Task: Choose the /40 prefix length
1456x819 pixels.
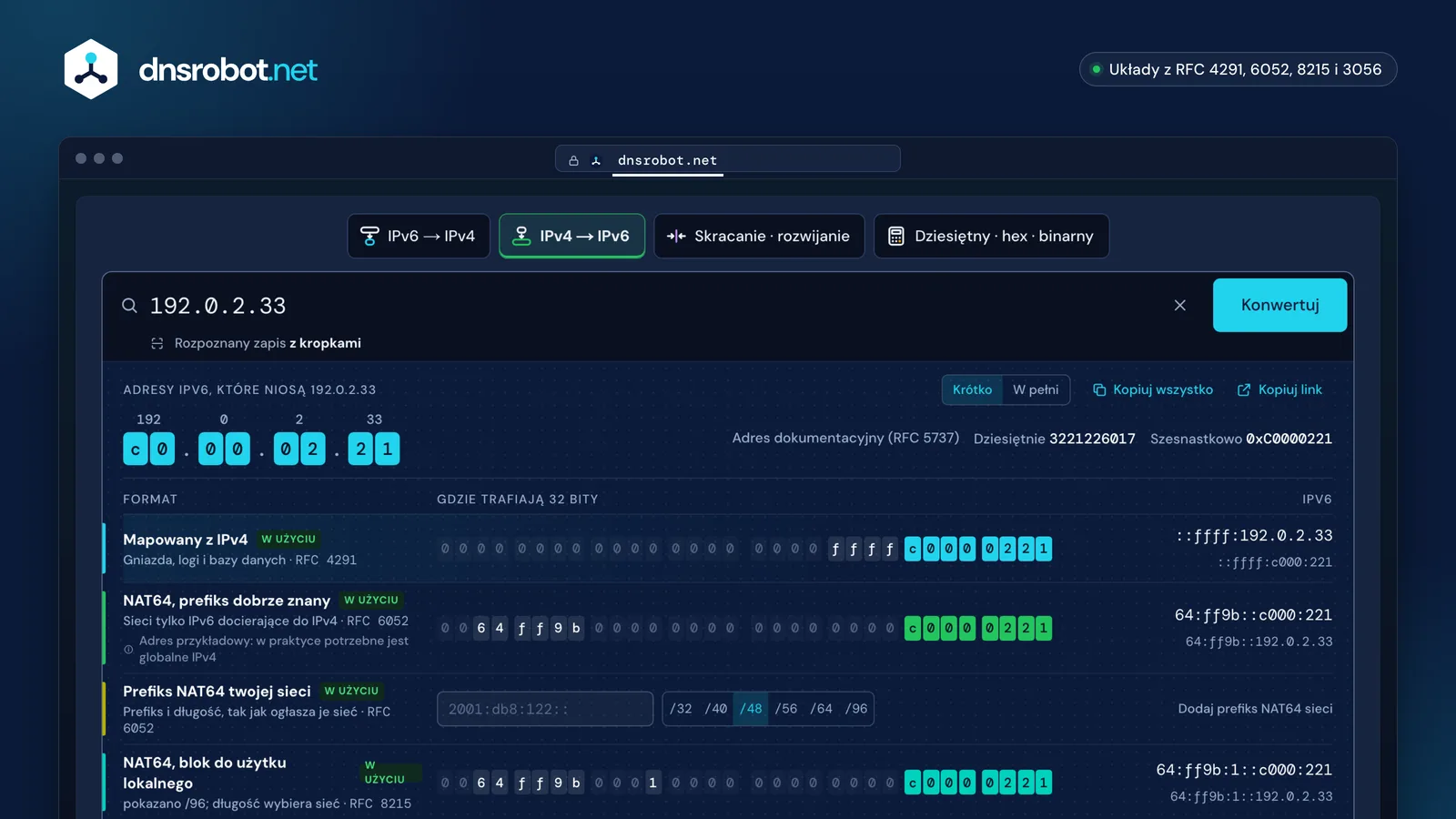Action: (716, 709)
